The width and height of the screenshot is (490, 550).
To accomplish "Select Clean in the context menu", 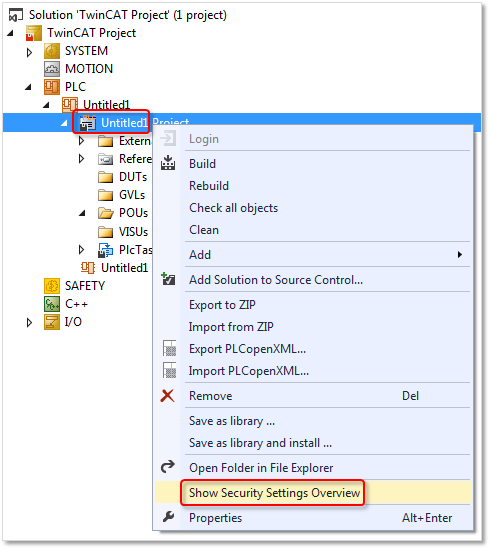I will [x=313, y=230].
